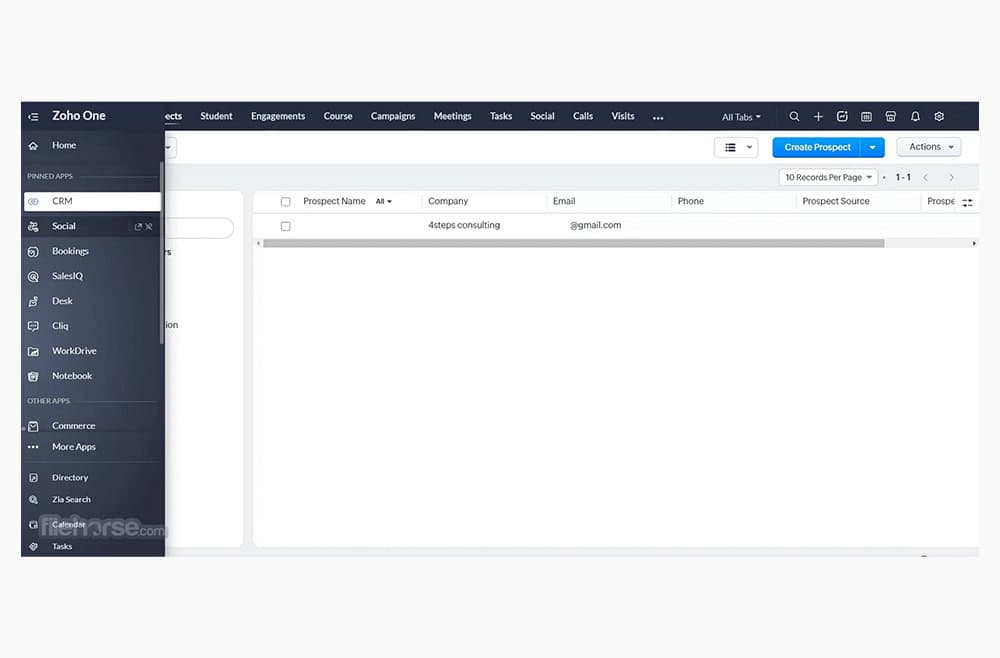Open the 10 Records Per Page dropdown

828,177
